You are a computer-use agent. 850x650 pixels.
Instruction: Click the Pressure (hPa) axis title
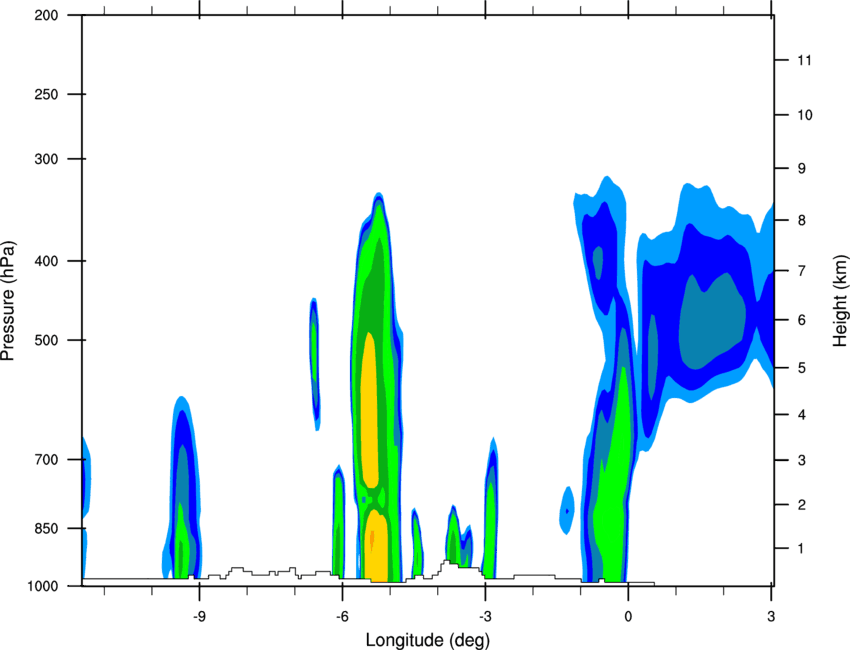coord(8,300)
